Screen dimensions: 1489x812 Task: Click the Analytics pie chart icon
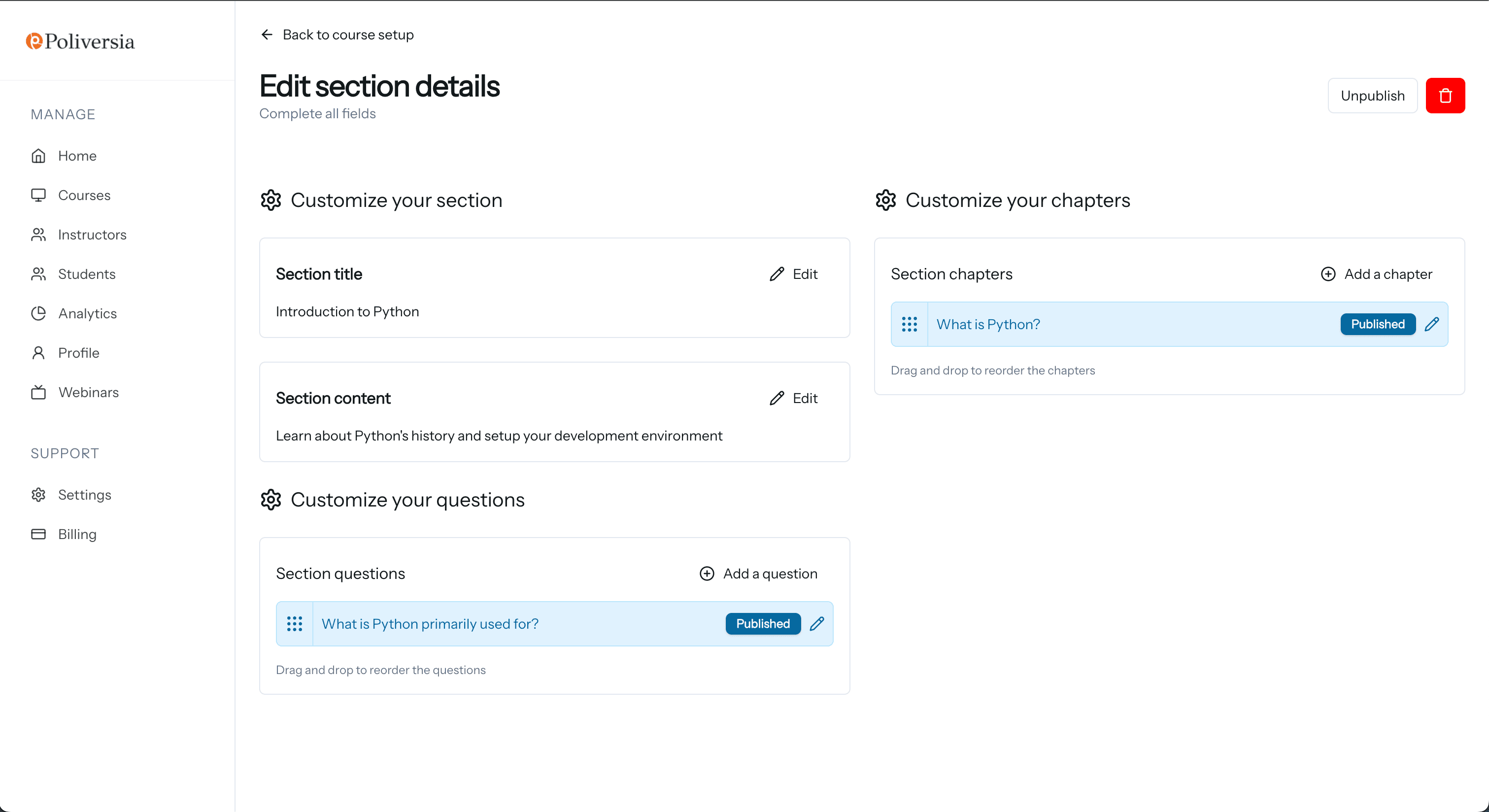pyautogui.click(x=38, y=313)
